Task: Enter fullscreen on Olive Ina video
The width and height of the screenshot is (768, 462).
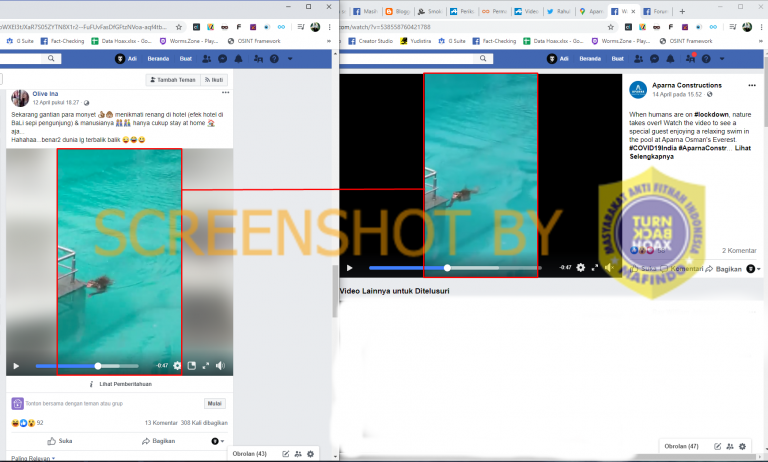Action: tap(206, 365)
